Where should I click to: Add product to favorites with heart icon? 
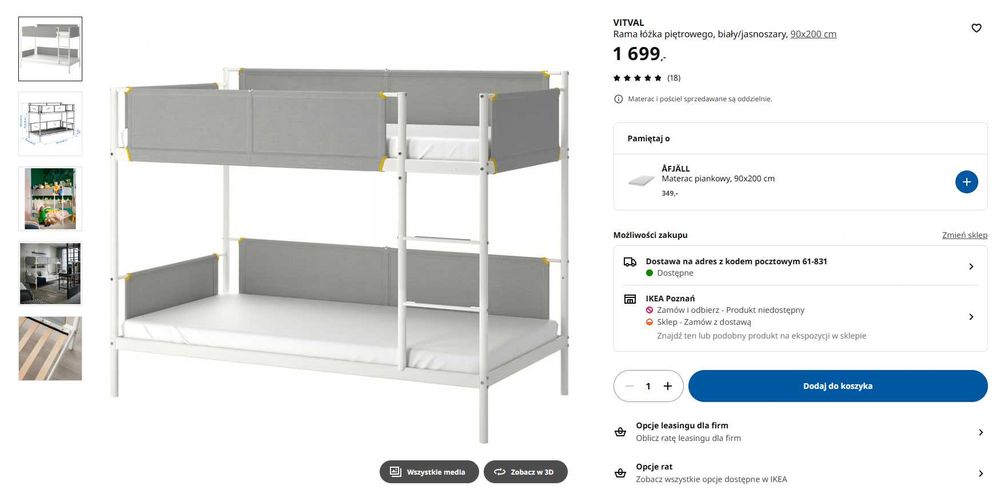pyautogui.click(x=976, y=28)
